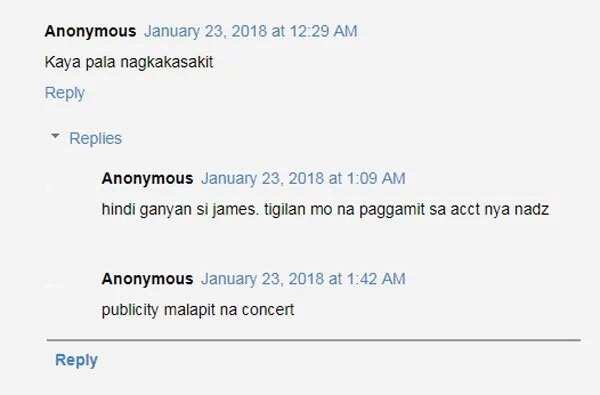600x395 pixels.
Task: Open the 1:09 AM comment timestamp link
Action: tap(303, 178)
